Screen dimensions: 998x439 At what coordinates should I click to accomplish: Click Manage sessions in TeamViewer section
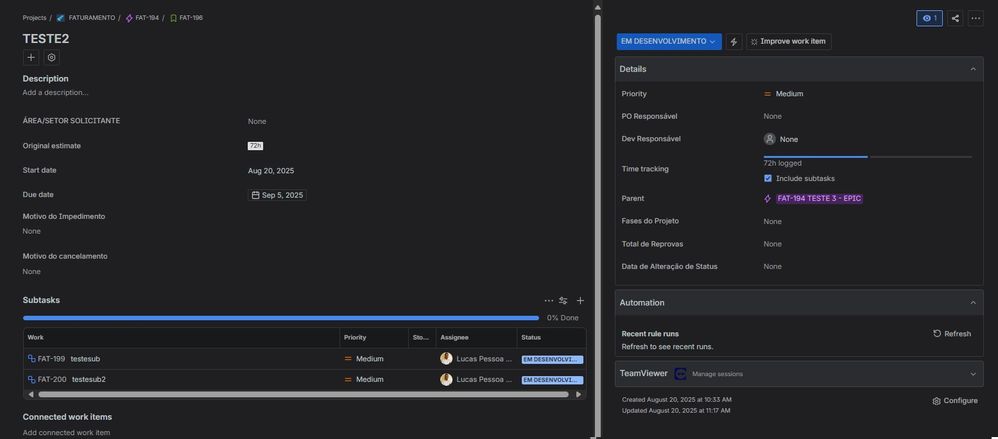pyautogui.click(x=717, y=374)
